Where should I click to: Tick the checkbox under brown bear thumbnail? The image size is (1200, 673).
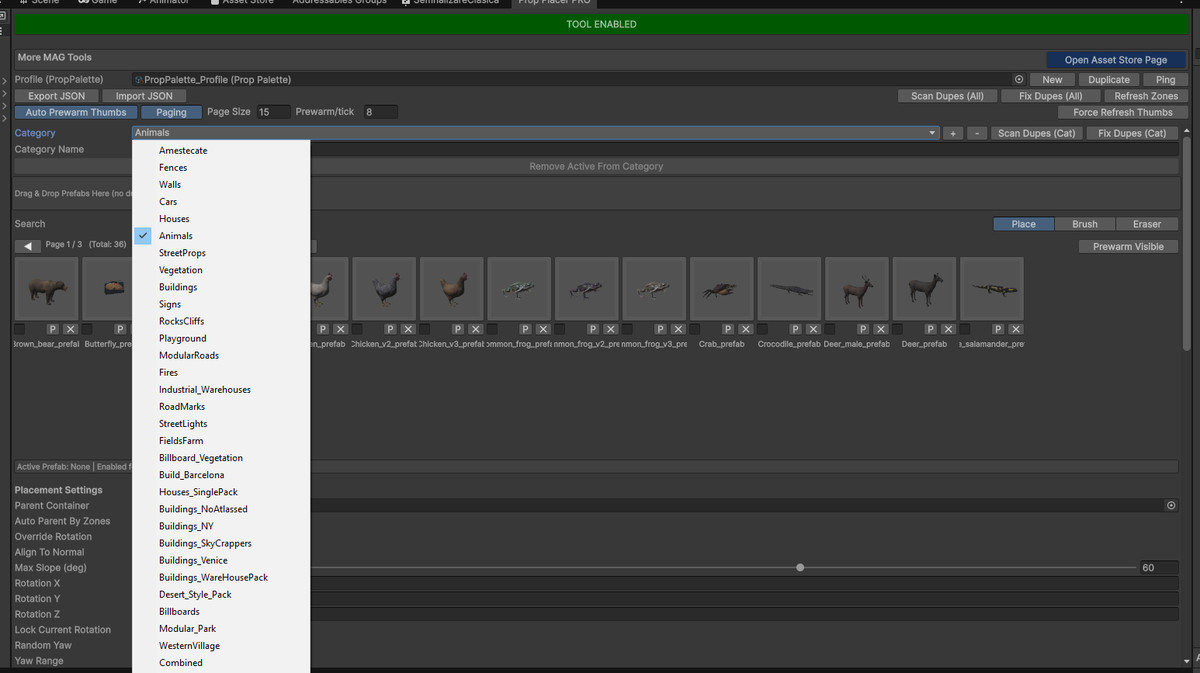(20, 329)
